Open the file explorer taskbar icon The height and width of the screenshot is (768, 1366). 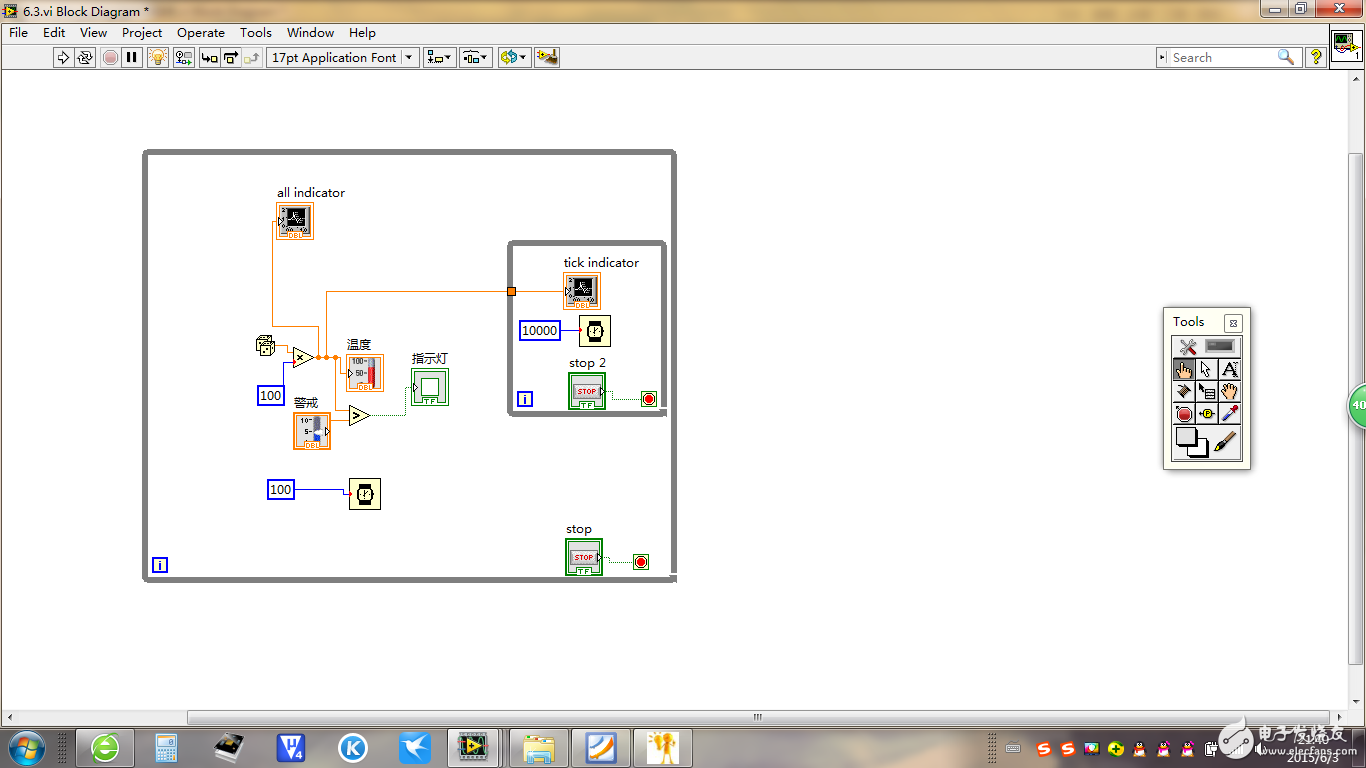pos(538,747)
